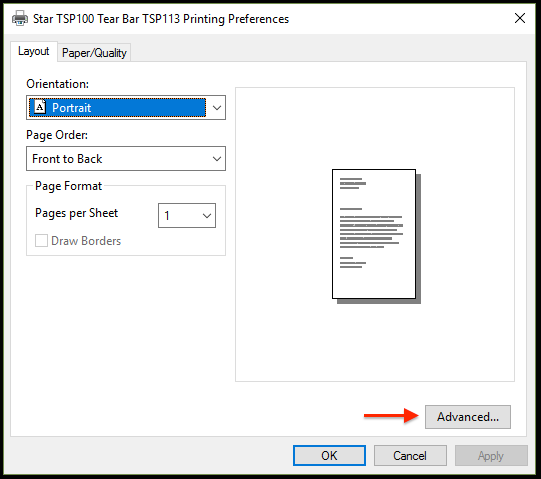The width and height of the screenshot is (541, 479).
Task: Click the Draw Borders label
Action: 86,241
